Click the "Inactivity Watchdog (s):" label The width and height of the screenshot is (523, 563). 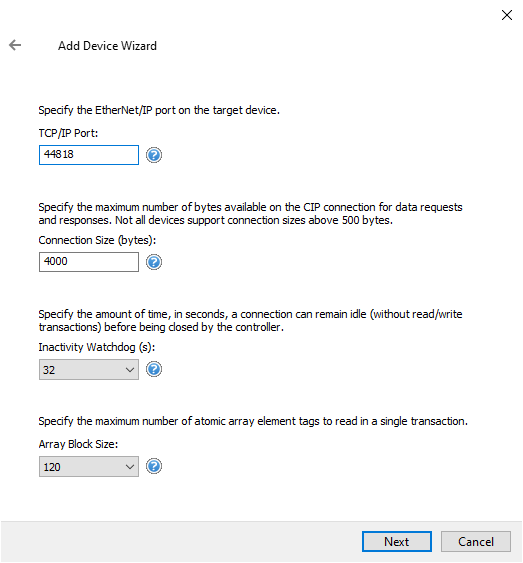[x=97, y=347]
